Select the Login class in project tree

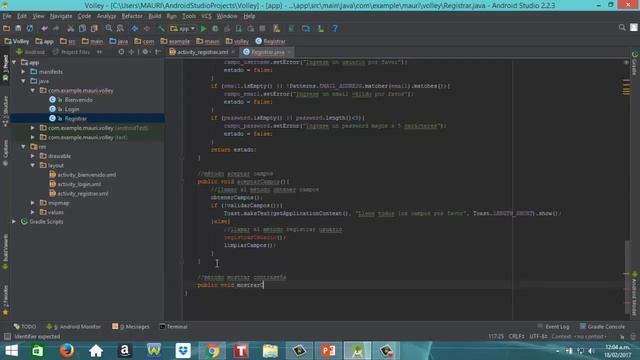tap(72, 109)
